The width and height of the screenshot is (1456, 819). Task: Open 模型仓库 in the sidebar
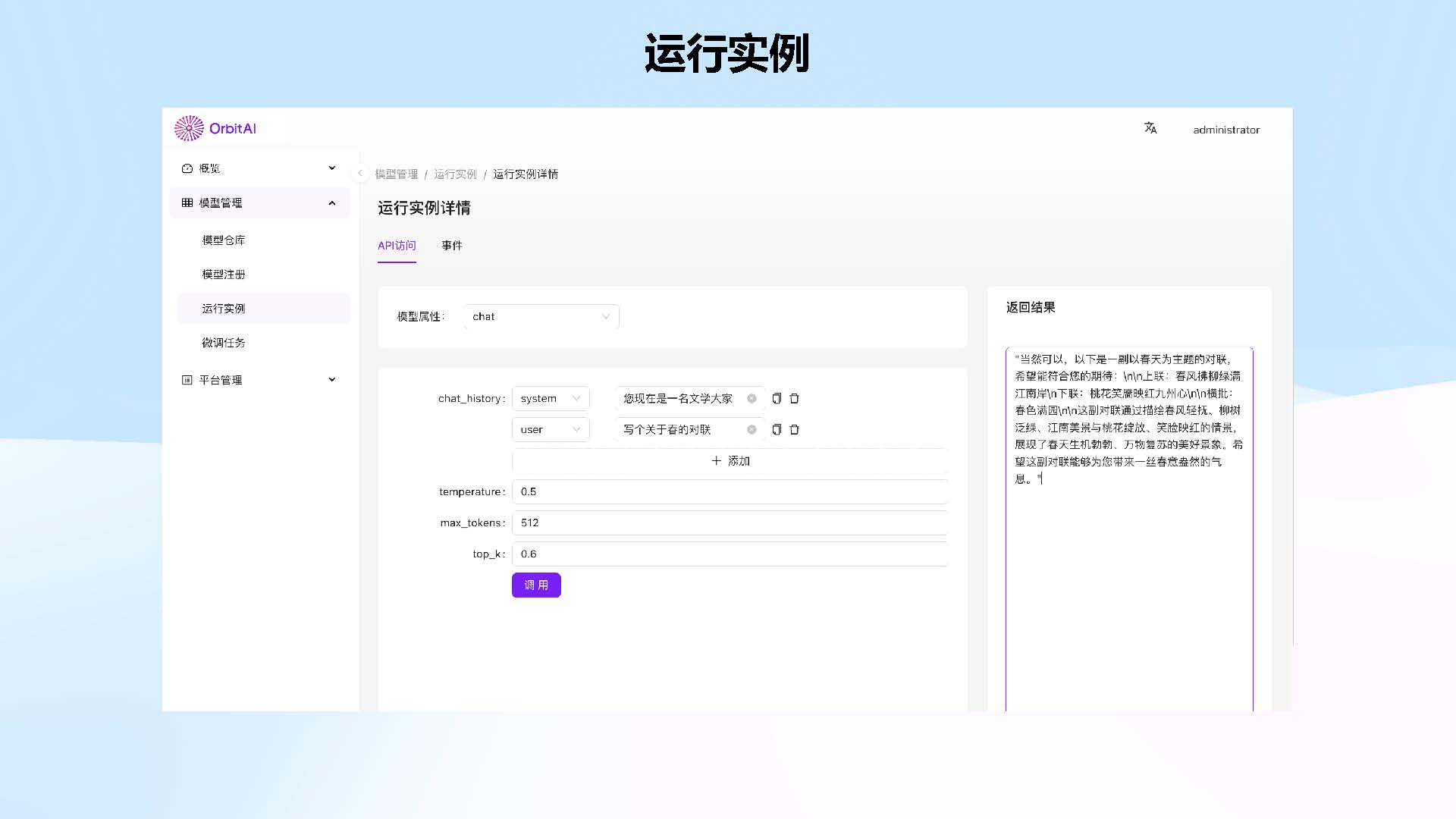[224, 240]
